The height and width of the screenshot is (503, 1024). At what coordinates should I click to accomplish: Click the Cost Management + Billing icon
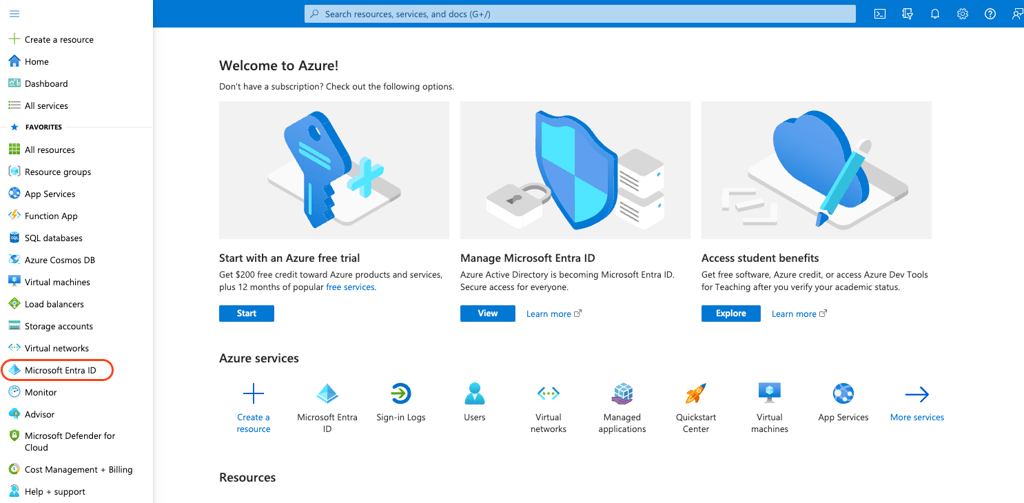[14, 469]
